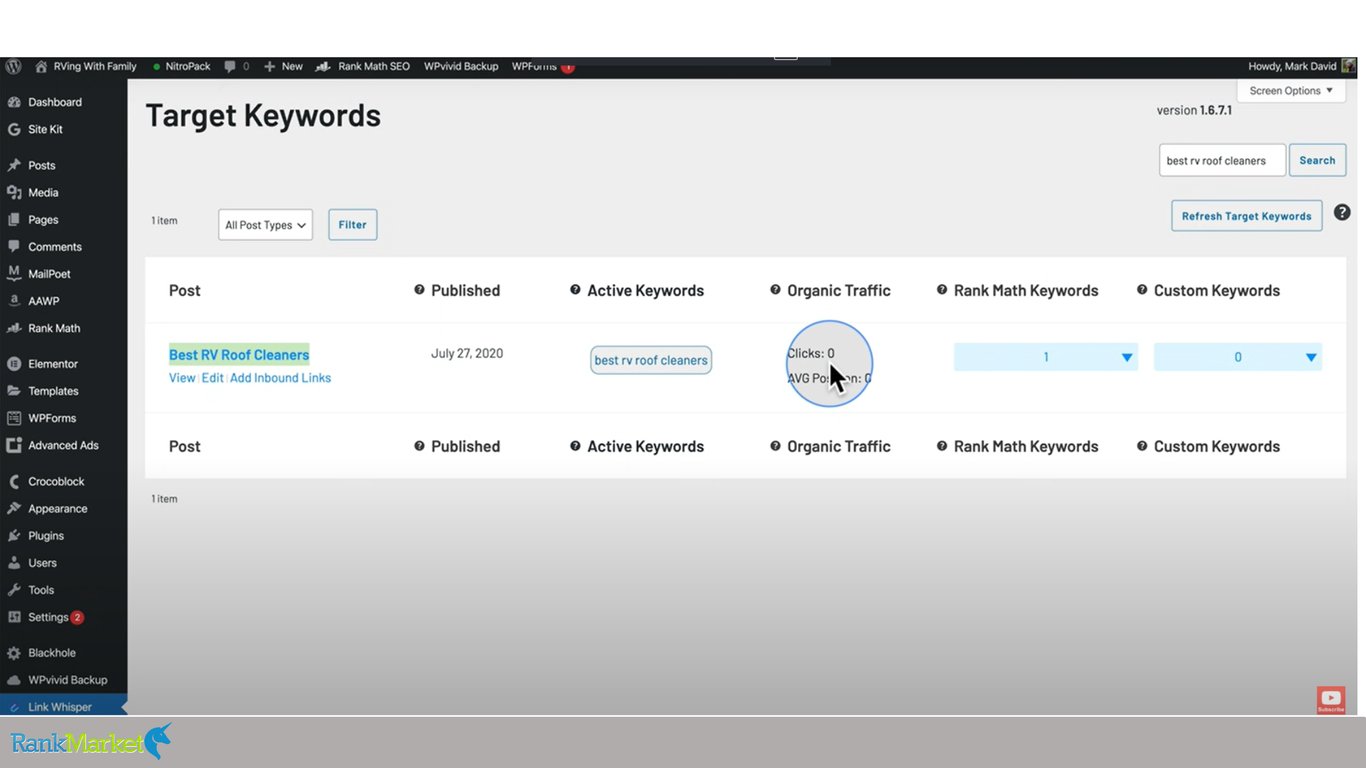Image resolution: width=1366 pixels, height=768 pixels.
Task: Click the July 27, 2020 published date
Action: 467,353
